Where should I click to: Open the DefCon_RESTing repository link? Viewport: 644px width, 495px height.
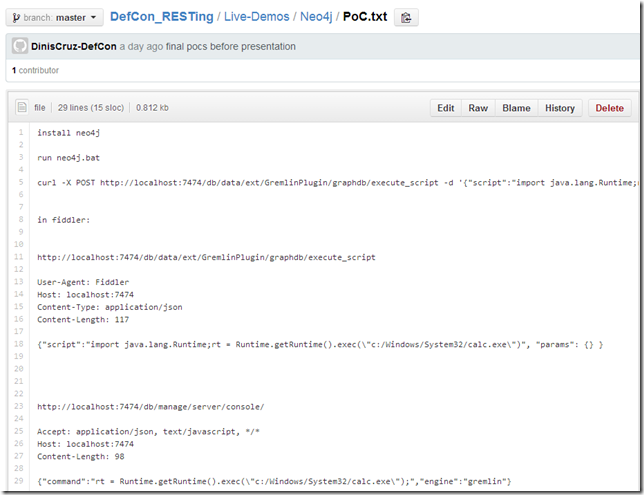161,16
